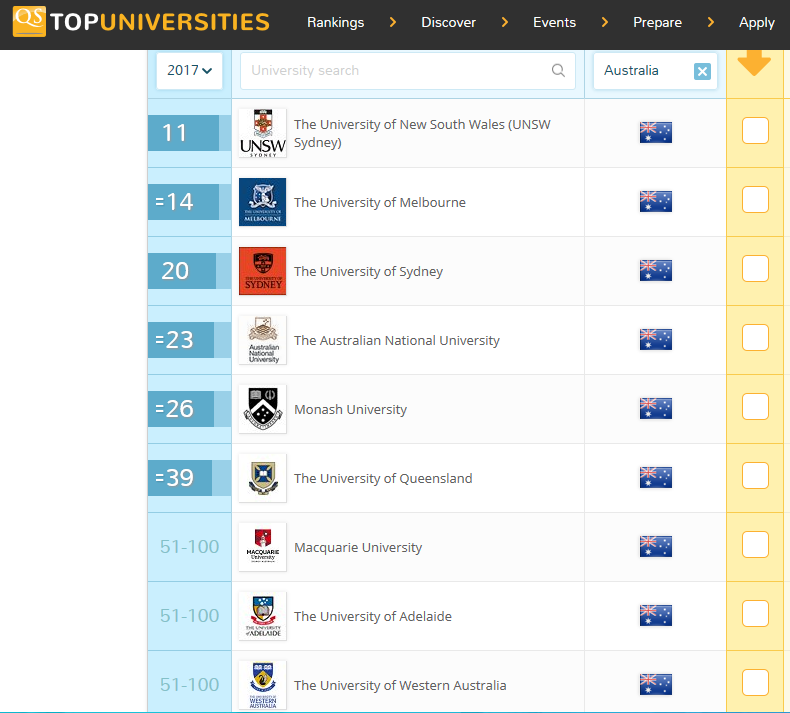Open The University of Adelaide link
This screenshot has height=713, width=790.
tap(373, 617)
